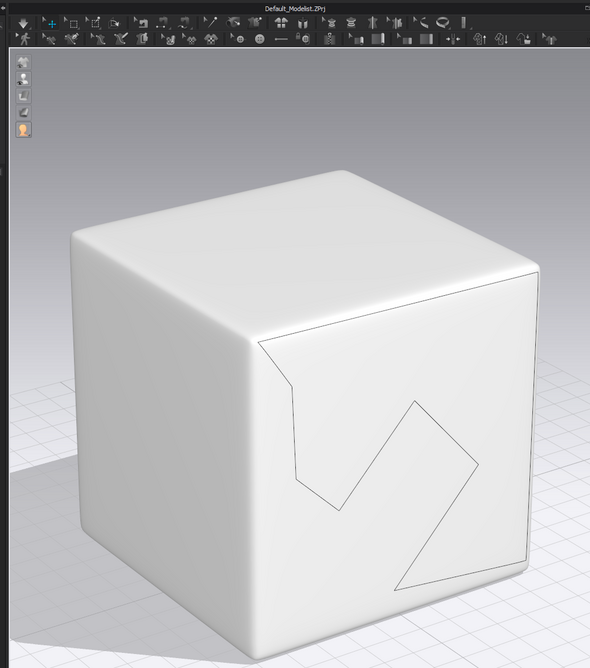Expand the vertical bar tool's dropdown corner
The width and height of the screenshot is (590, 668).
point(471,29)
